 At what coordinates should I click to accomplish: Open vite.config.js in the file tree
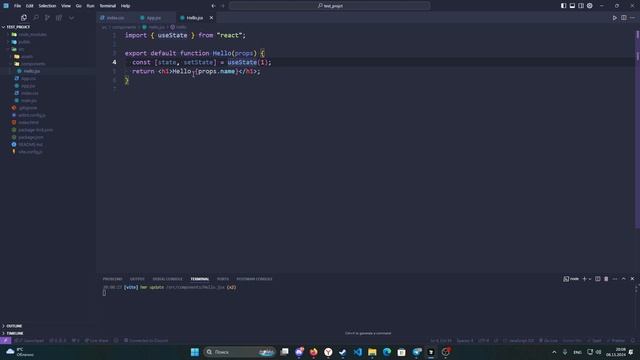click(x=48, y=152)
